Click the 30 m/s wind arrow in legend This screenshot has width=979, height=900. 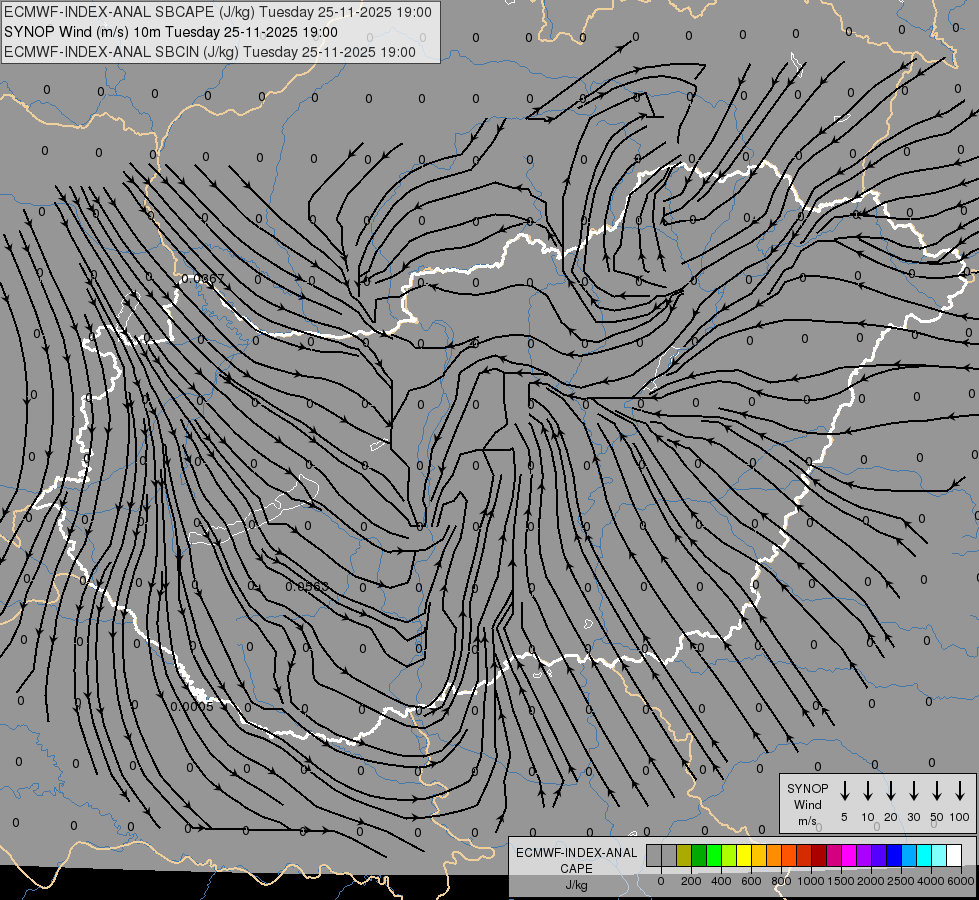pos(913,791)
